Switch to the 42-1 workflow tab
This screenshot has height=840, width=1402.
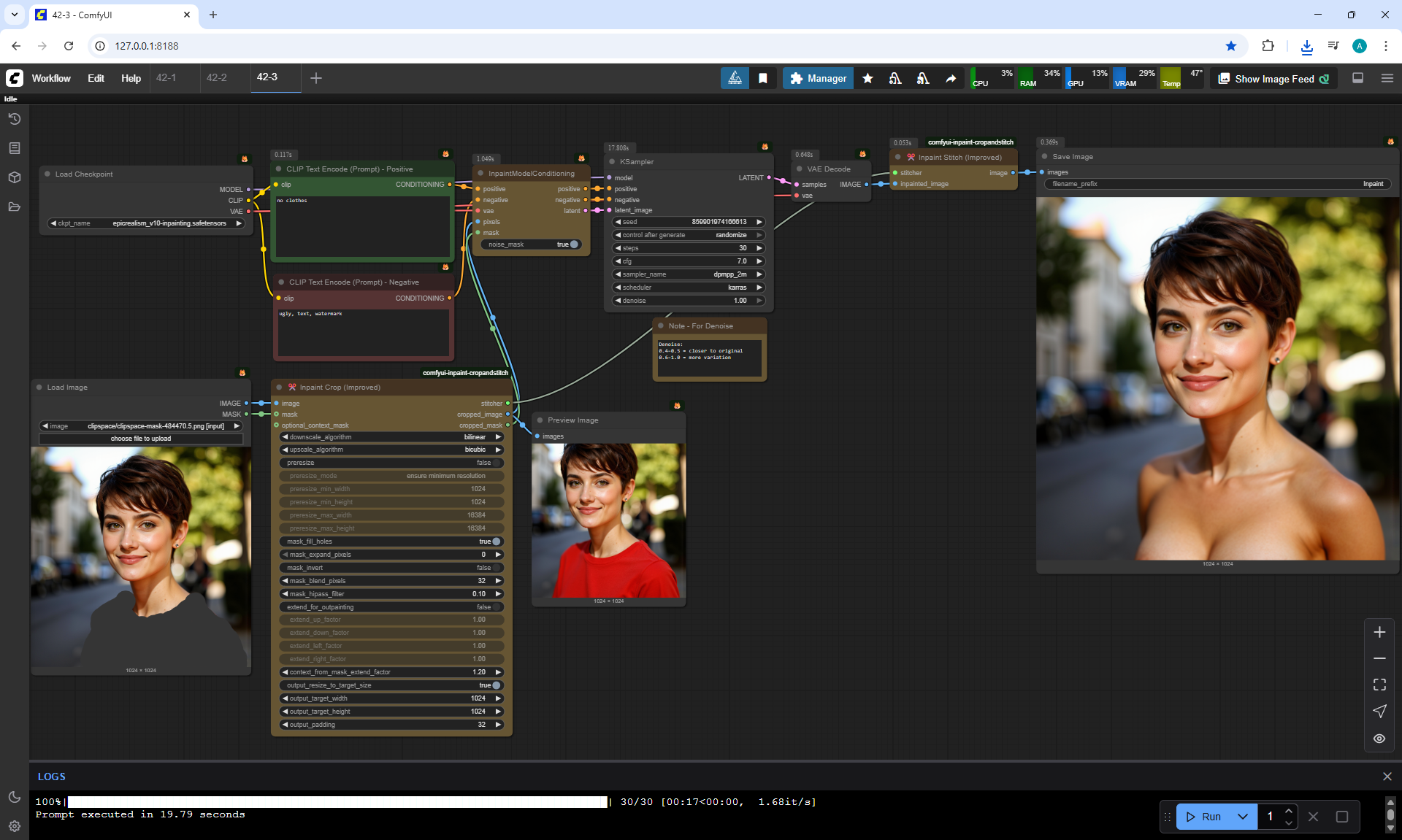166,77
